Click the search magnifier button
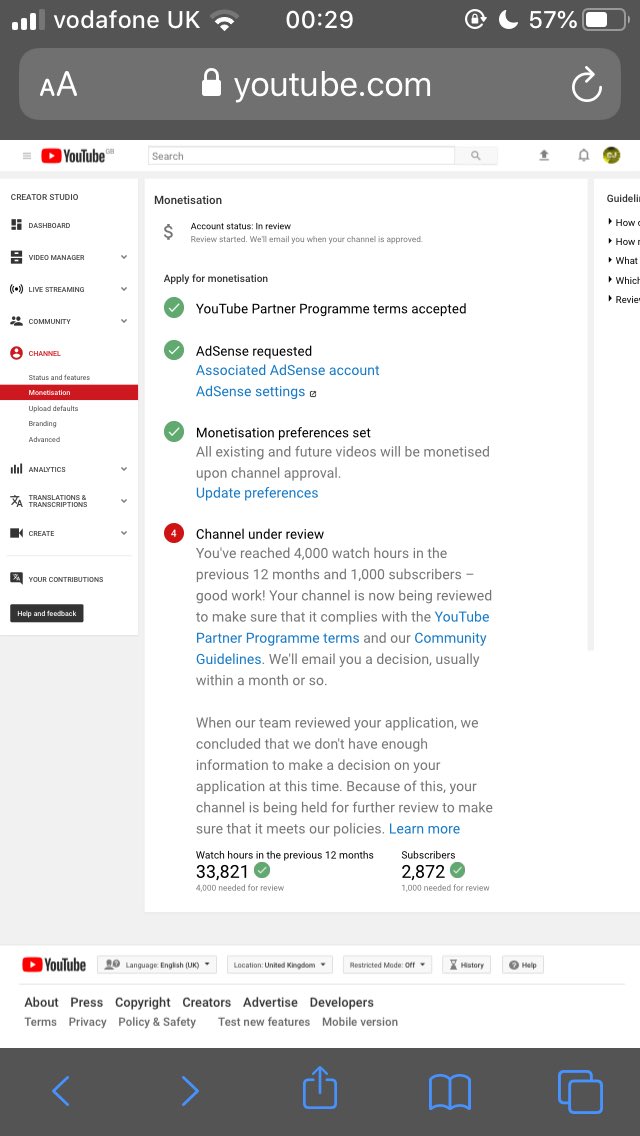This screenshot has width=640, height=1136. click(x=475, y=156)
